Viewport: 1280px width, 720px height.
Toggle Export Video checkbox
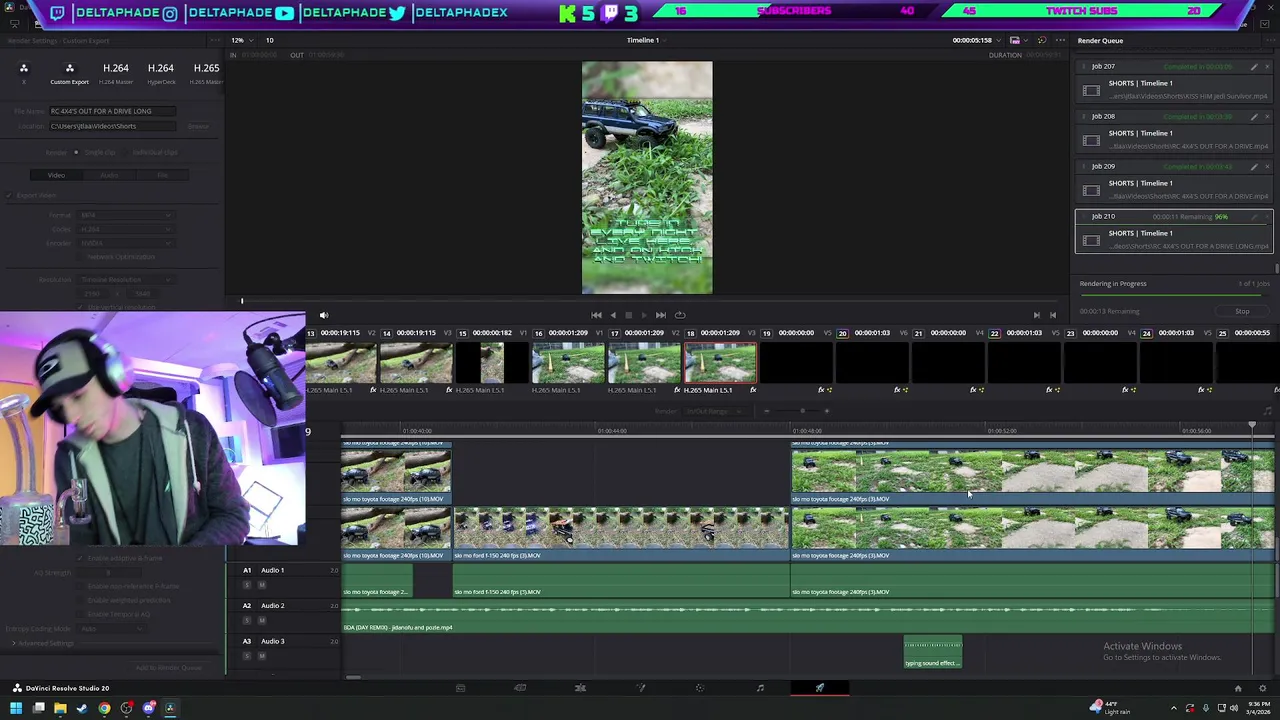point(10,196)
